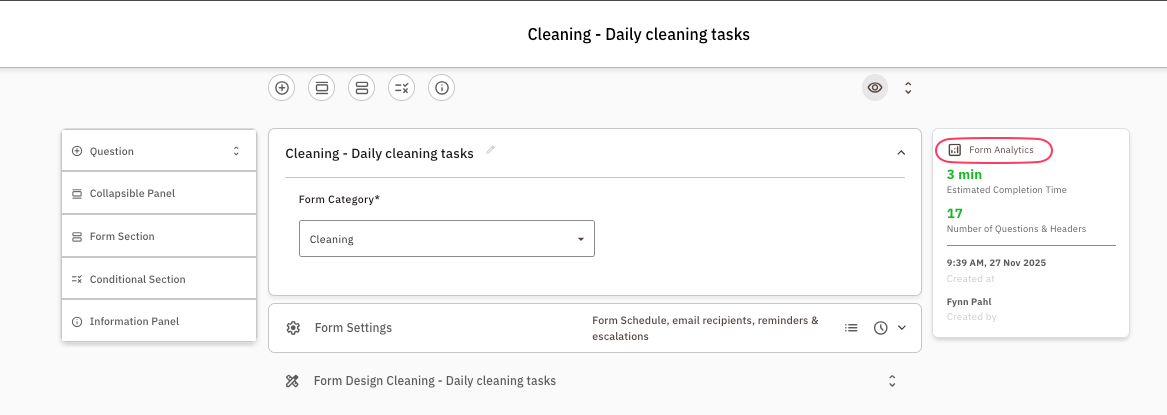Expand the Form Design section arrows
The width and height of the screenshot is (1167, 415).
point(892,381)
